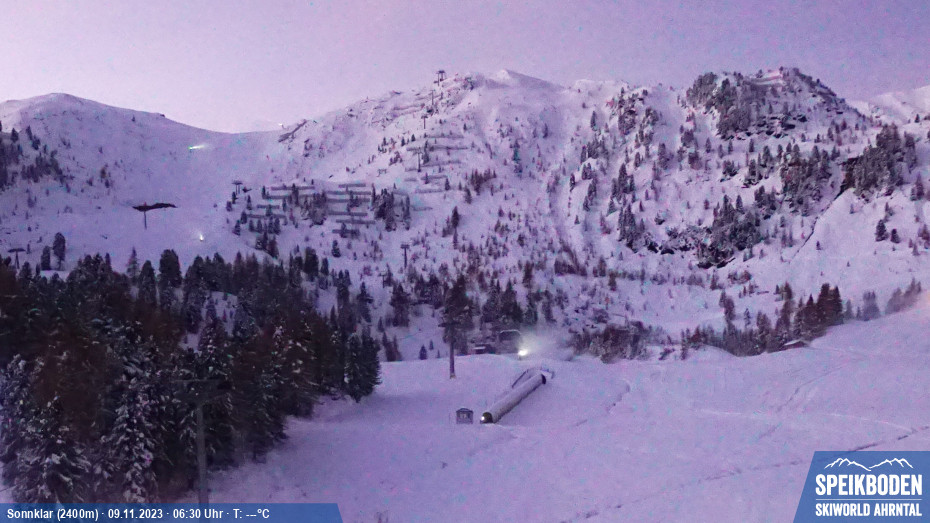Click the temperature reading T: --°C
Viewport: 930px width, 523px height.
251,514
